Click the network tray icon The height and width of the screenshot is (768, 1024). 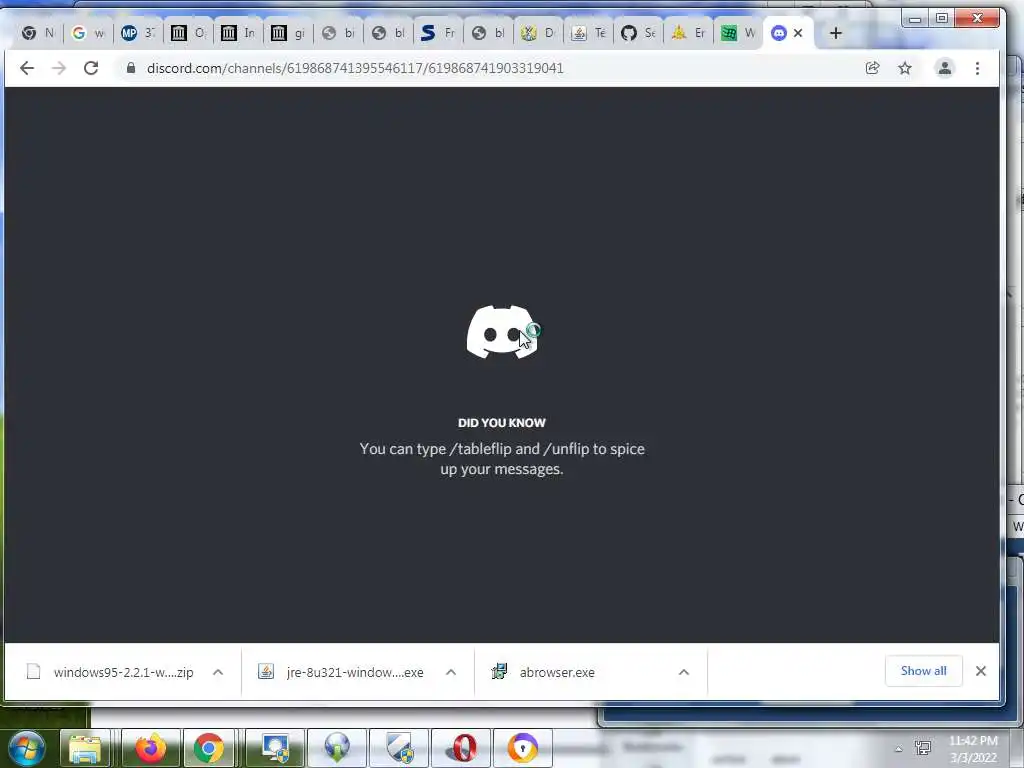tap(923, 748)
